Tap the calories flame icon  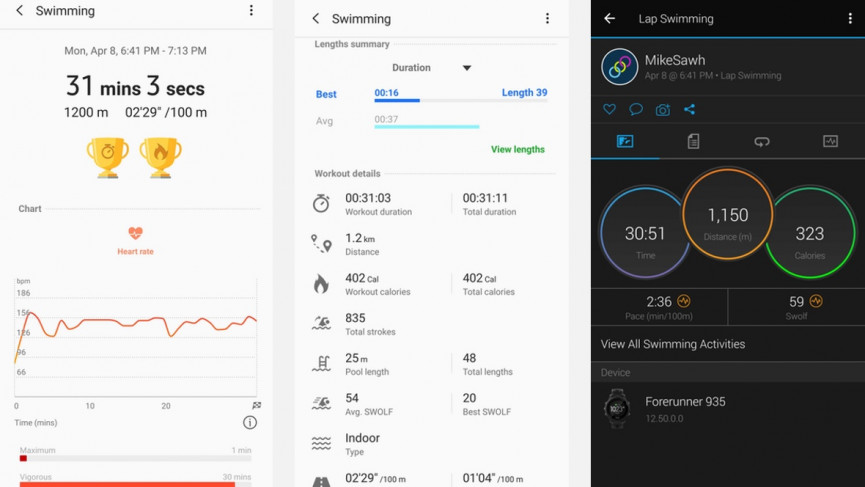[x=321, y=283]
